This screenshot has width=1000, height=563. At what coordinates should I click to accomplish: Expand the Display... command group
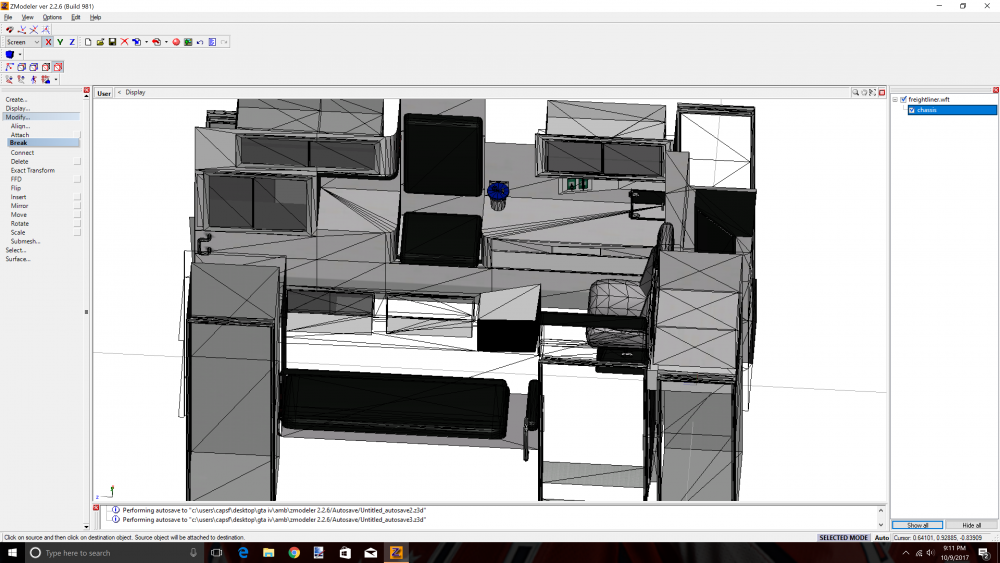click(18, 108)
